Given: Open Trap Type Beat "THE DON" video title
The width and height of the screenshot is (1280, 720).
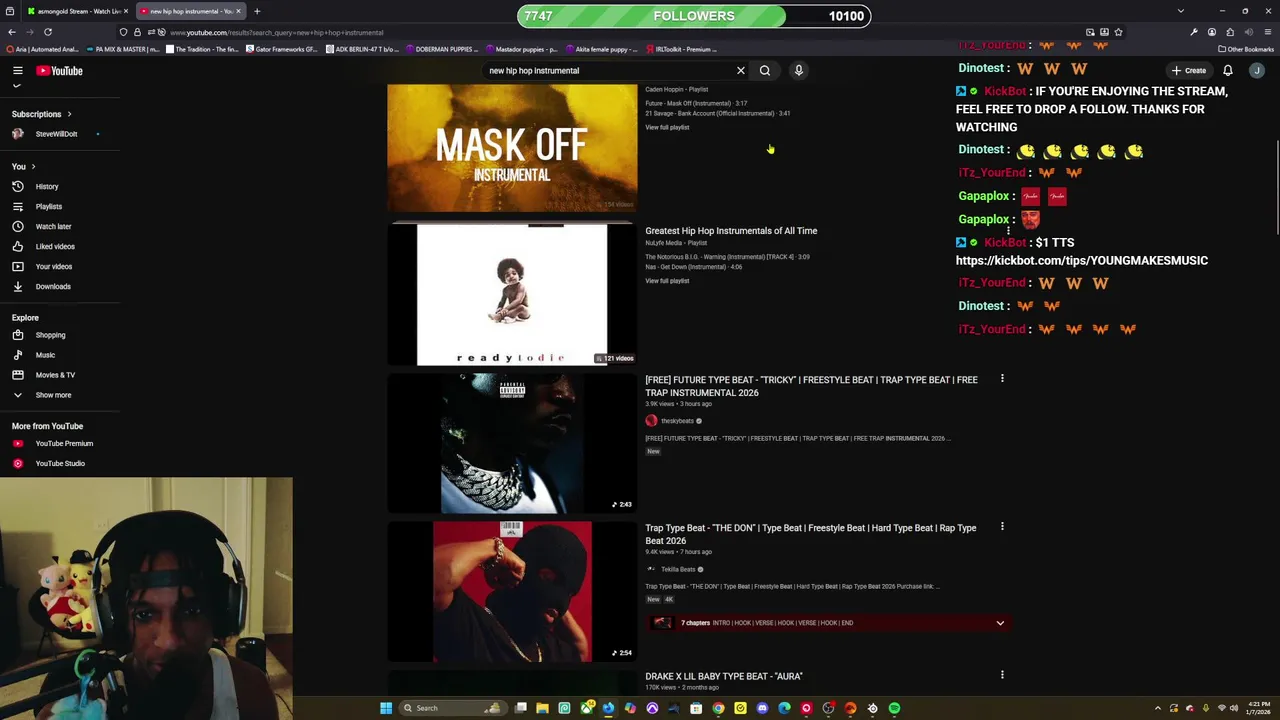Looking at the screenshot, I should point(811,534).
